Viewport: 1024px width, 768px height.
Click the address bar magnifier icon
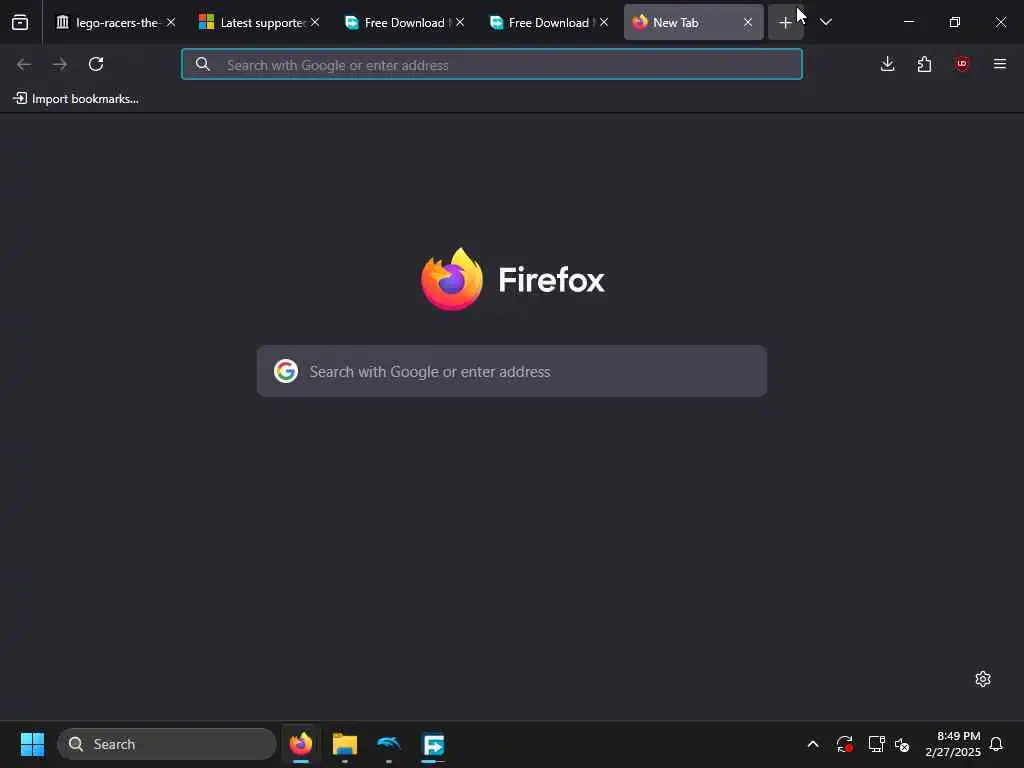[x=202, y=64]
